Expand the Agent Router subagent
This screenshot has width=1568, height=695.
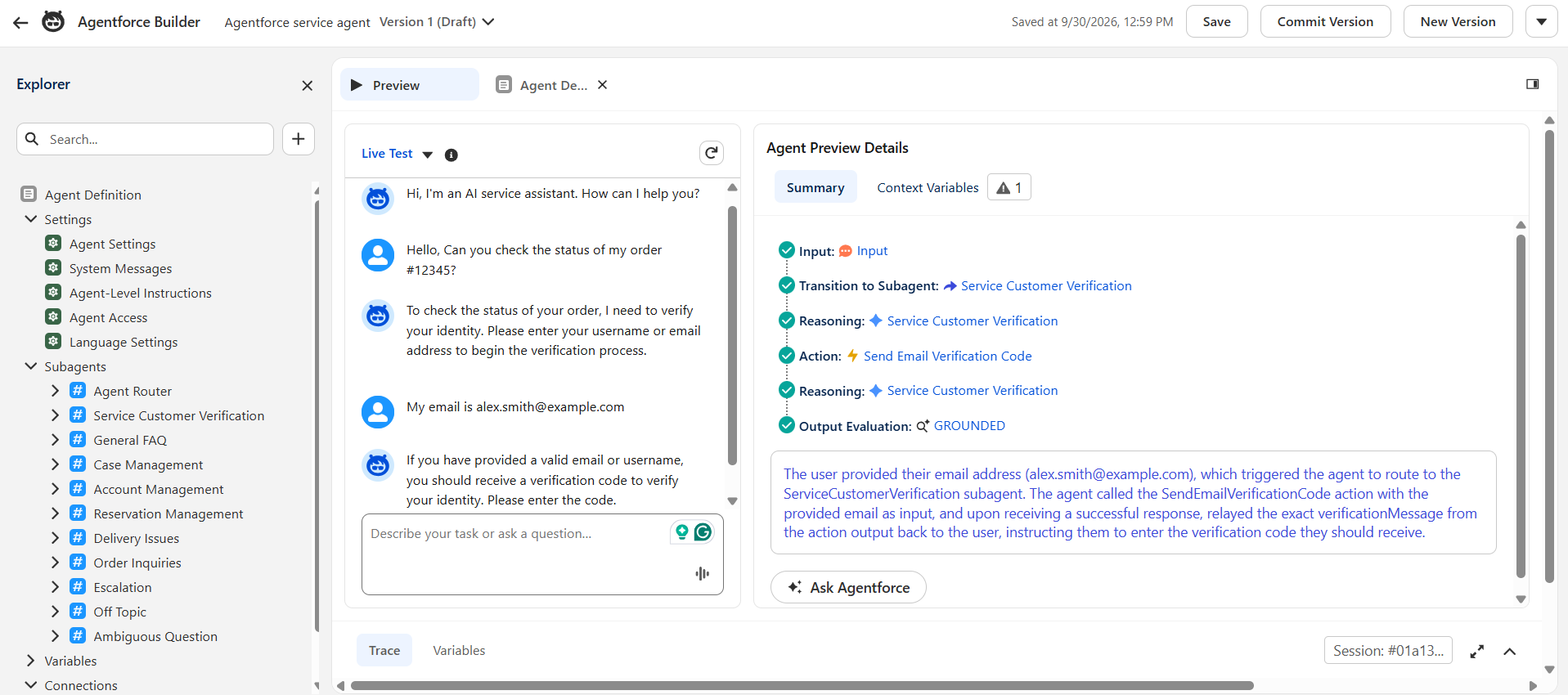tap(55, 391)
